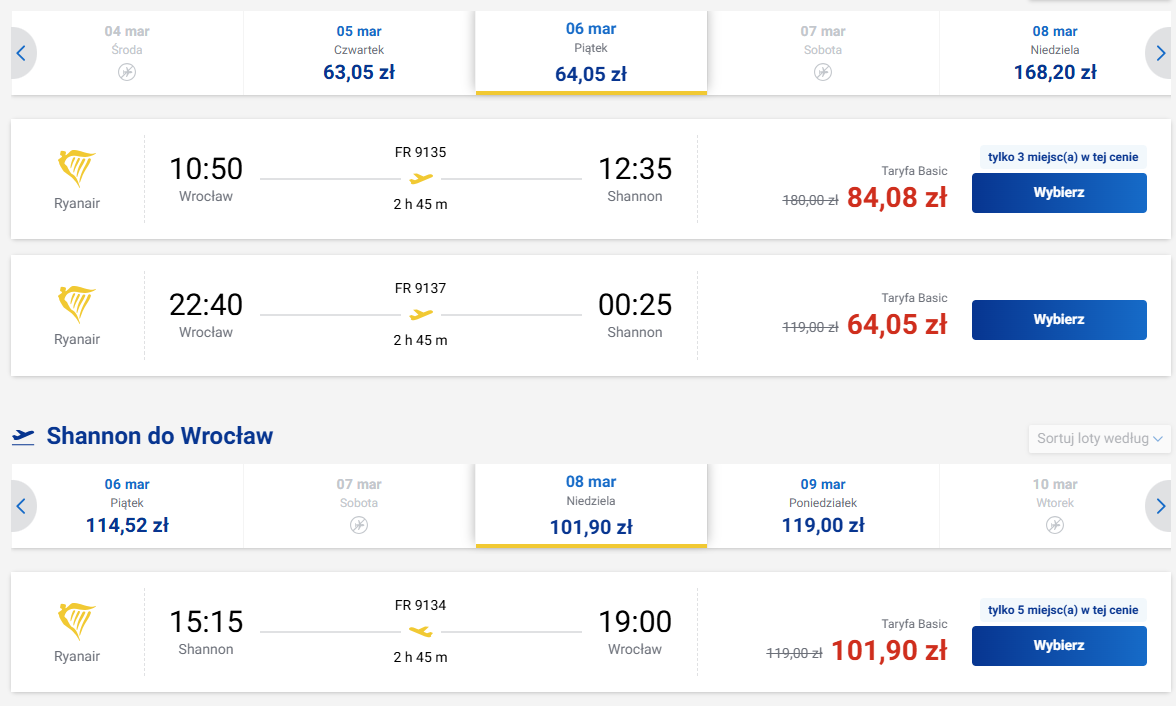The image size is (1176, 706).
Task: Select 09 mar Poniedziałek 119,00 zł tab
Action: coord(823,506)
